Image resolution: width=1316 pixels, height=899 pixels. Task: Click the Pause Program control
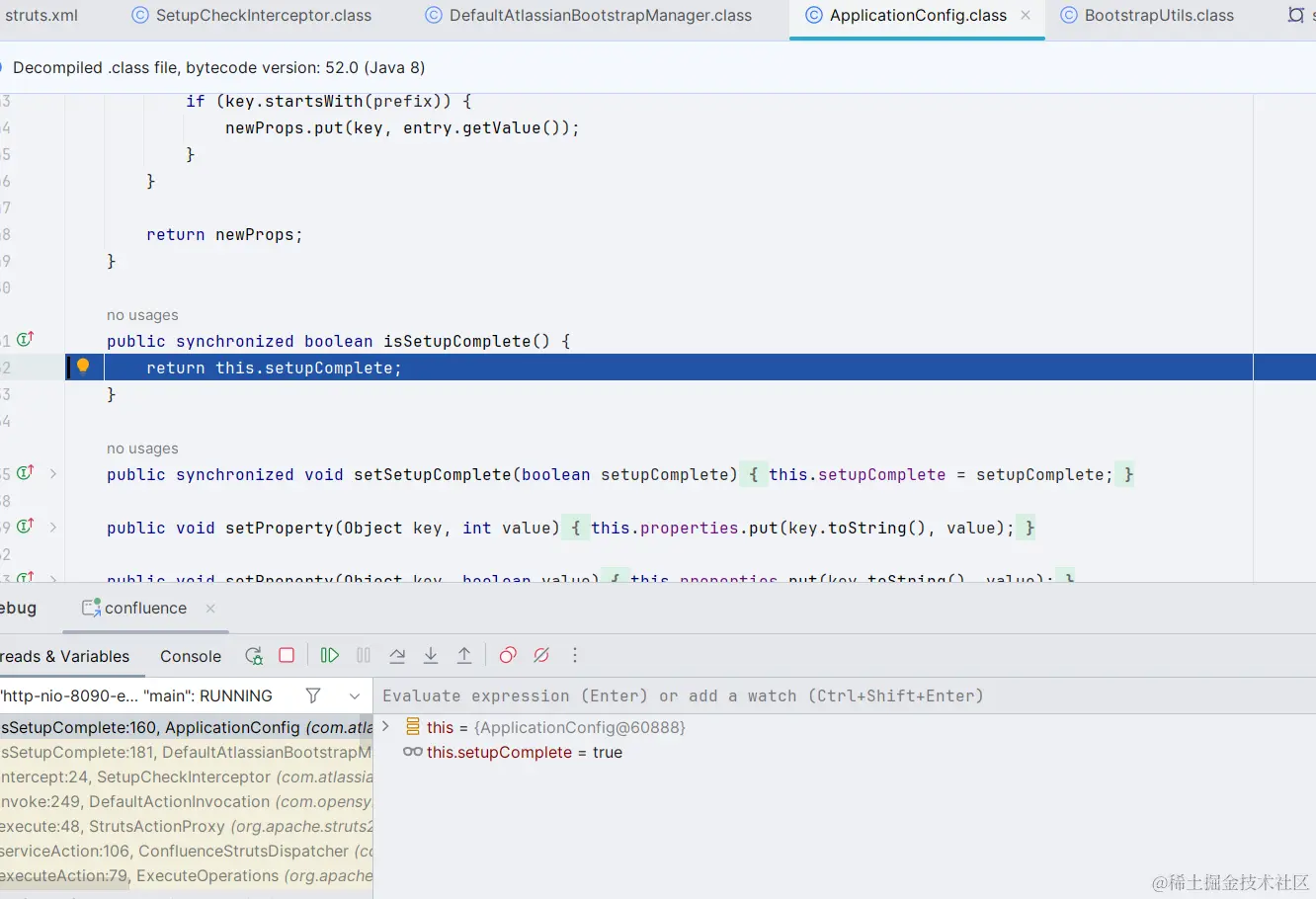point(364,655)
